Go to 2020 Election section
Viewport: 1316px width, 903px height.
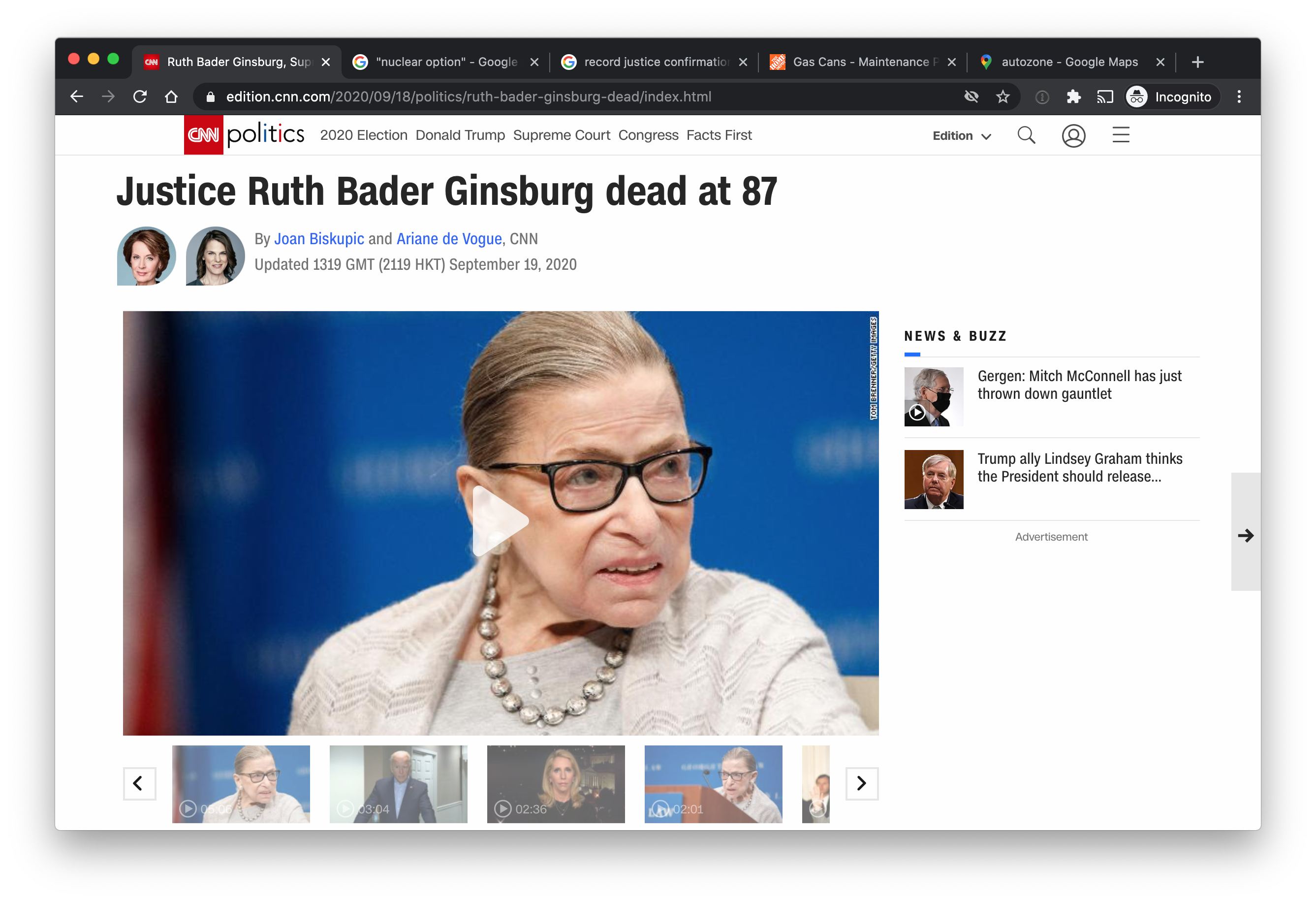tap(364, 135)
